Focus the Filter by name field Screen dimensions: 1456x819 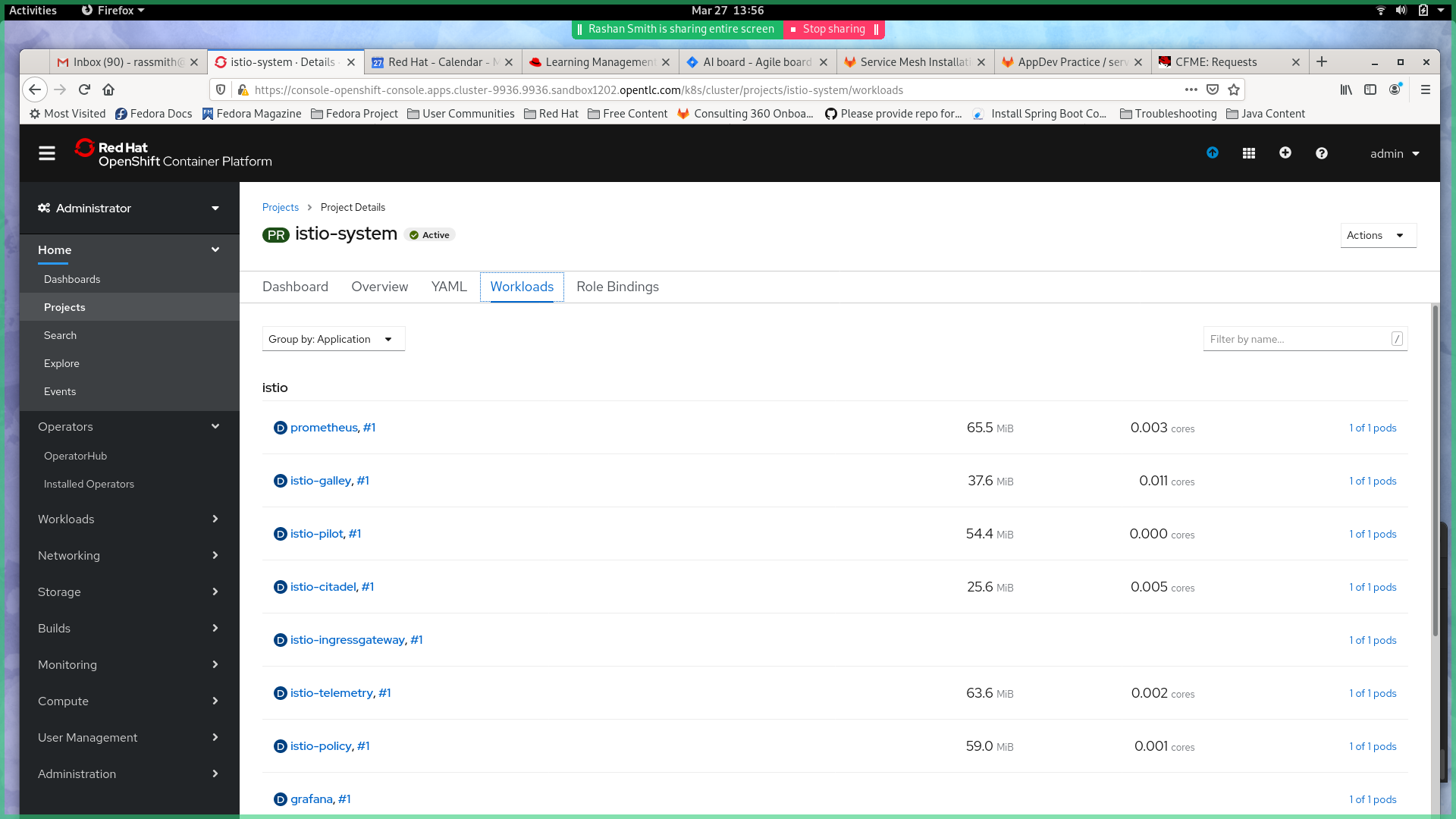point(1298,339)
